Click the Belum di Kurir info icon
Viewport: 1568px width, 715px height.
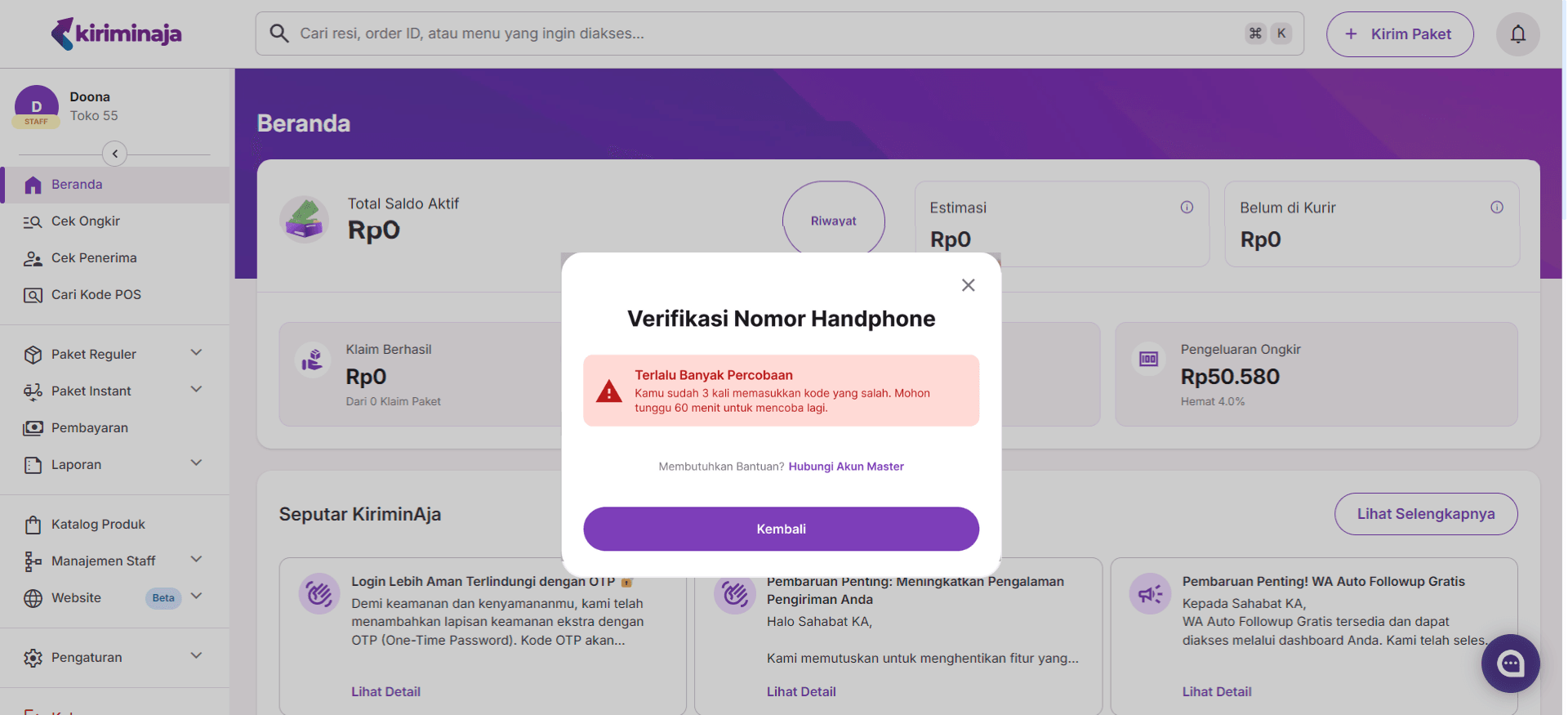pyautogui.click(x=1496, y=208)
